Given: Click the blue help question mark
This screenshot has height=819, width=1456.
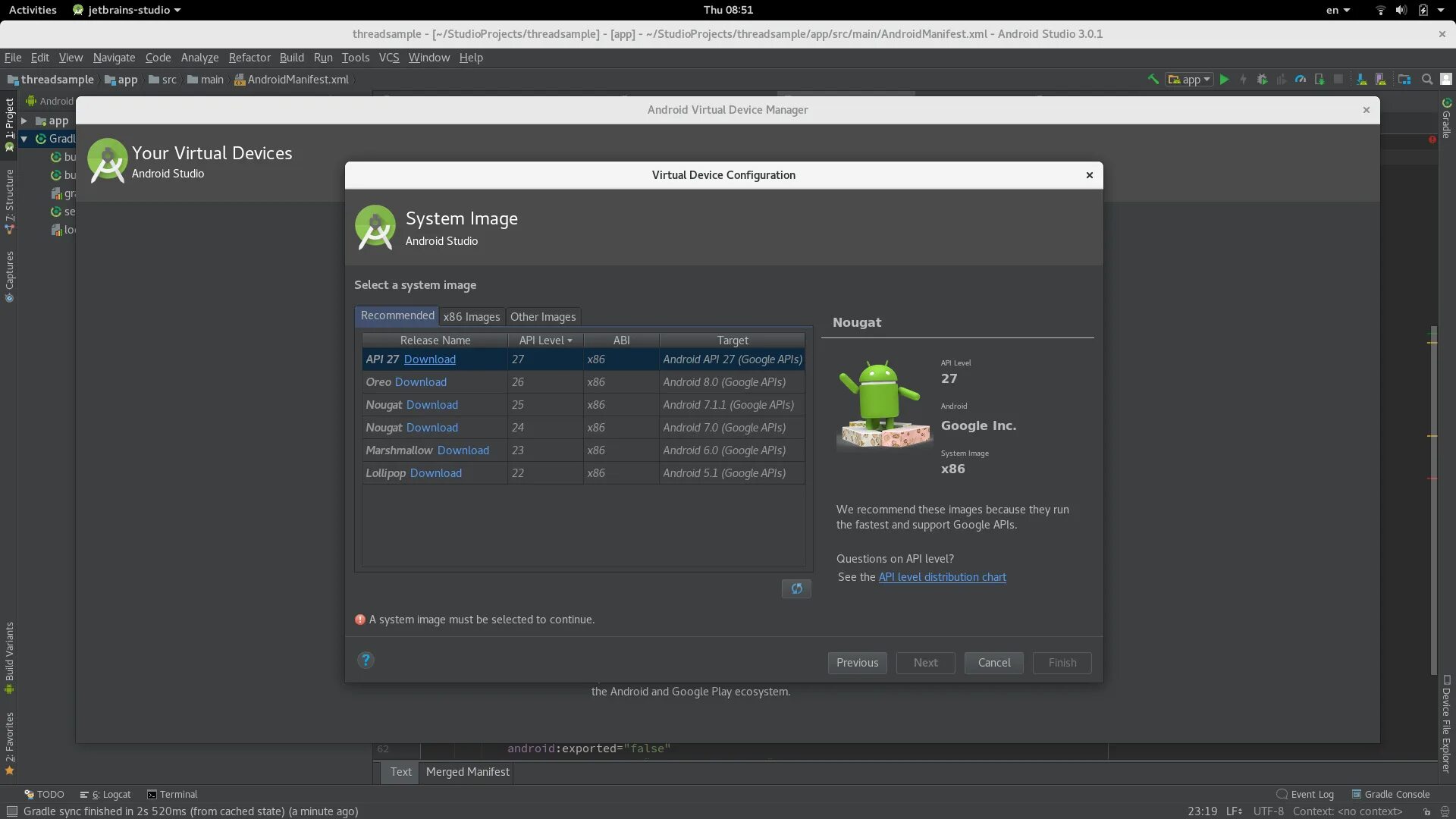Looking at the screenshot, I should click(x=366, y=661).
